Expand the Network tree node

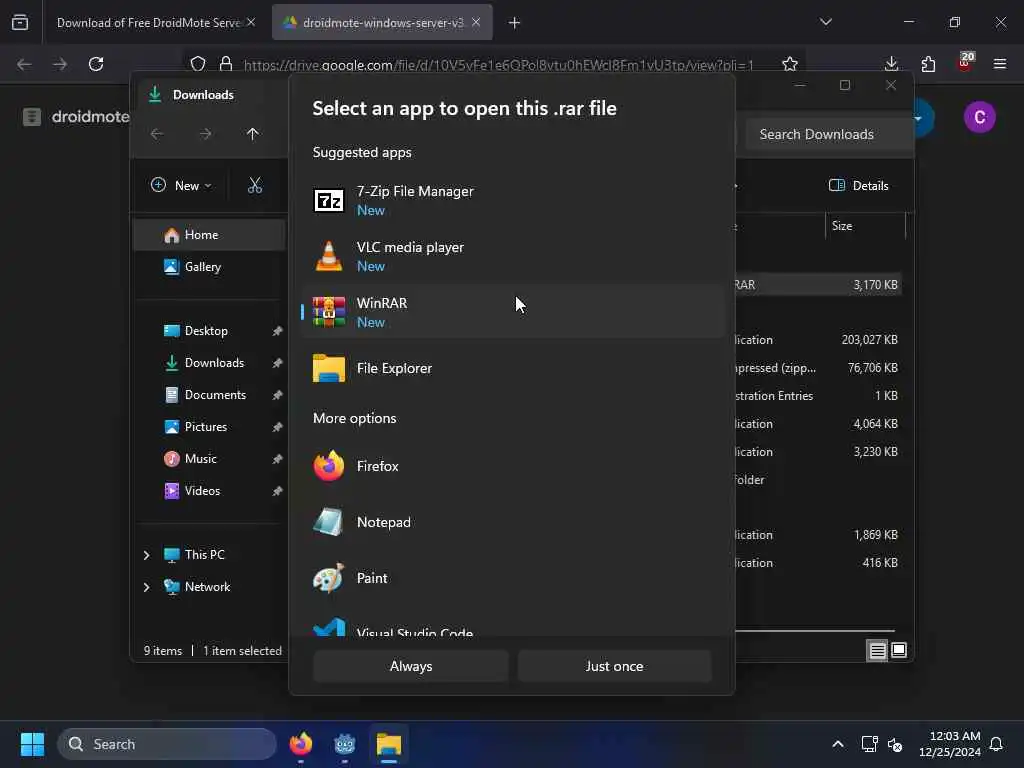[146, 587]
